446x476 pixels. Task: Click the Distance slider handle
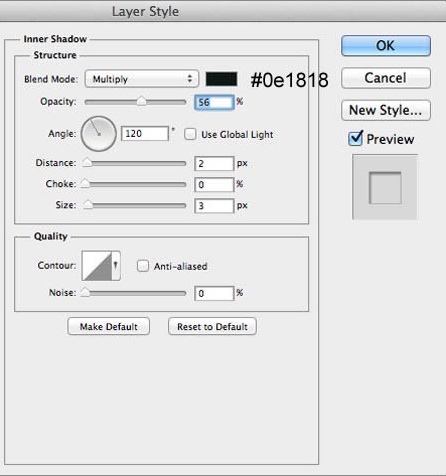tap(87, 162)
